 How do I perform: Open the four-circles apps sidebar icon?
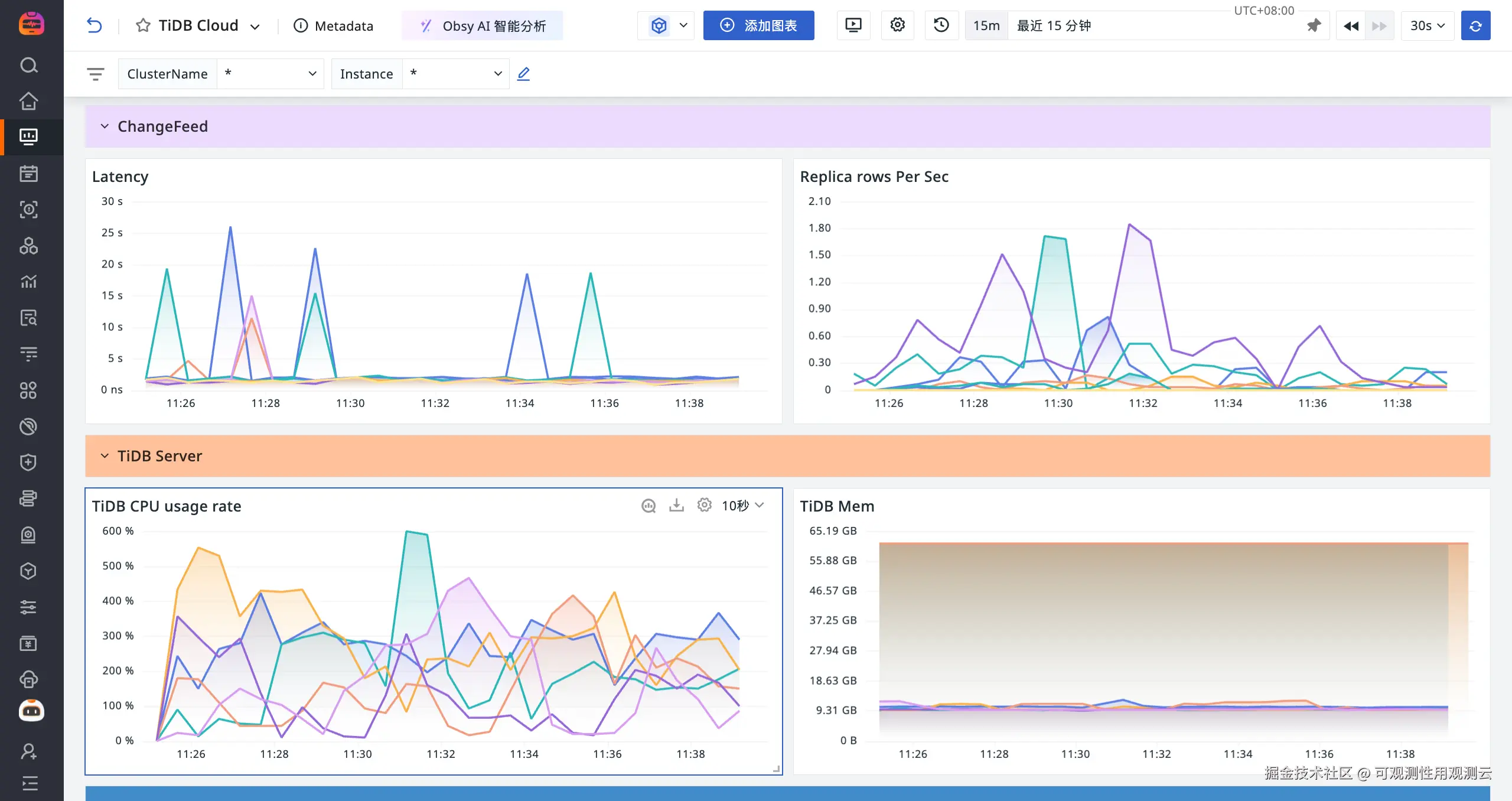28,390
